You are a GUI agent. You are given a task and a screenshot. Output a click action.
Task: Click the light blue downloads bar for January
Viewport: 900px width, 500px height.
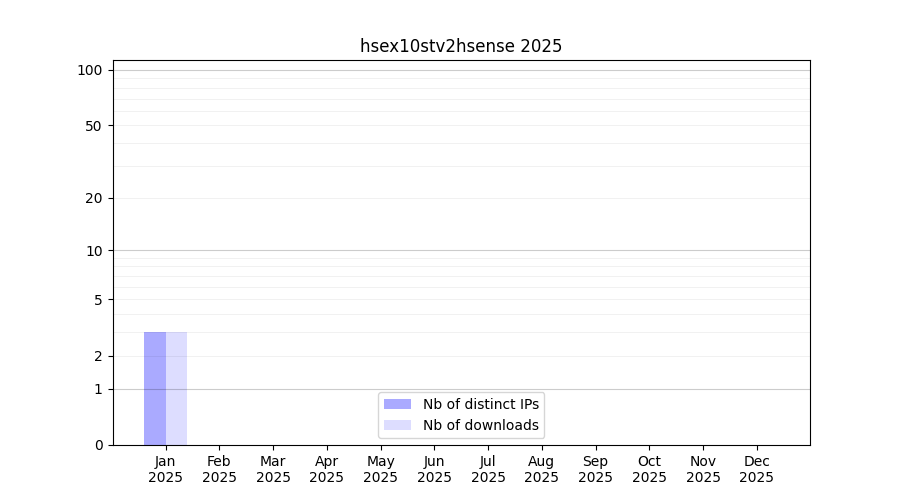[x=176, y=388]
